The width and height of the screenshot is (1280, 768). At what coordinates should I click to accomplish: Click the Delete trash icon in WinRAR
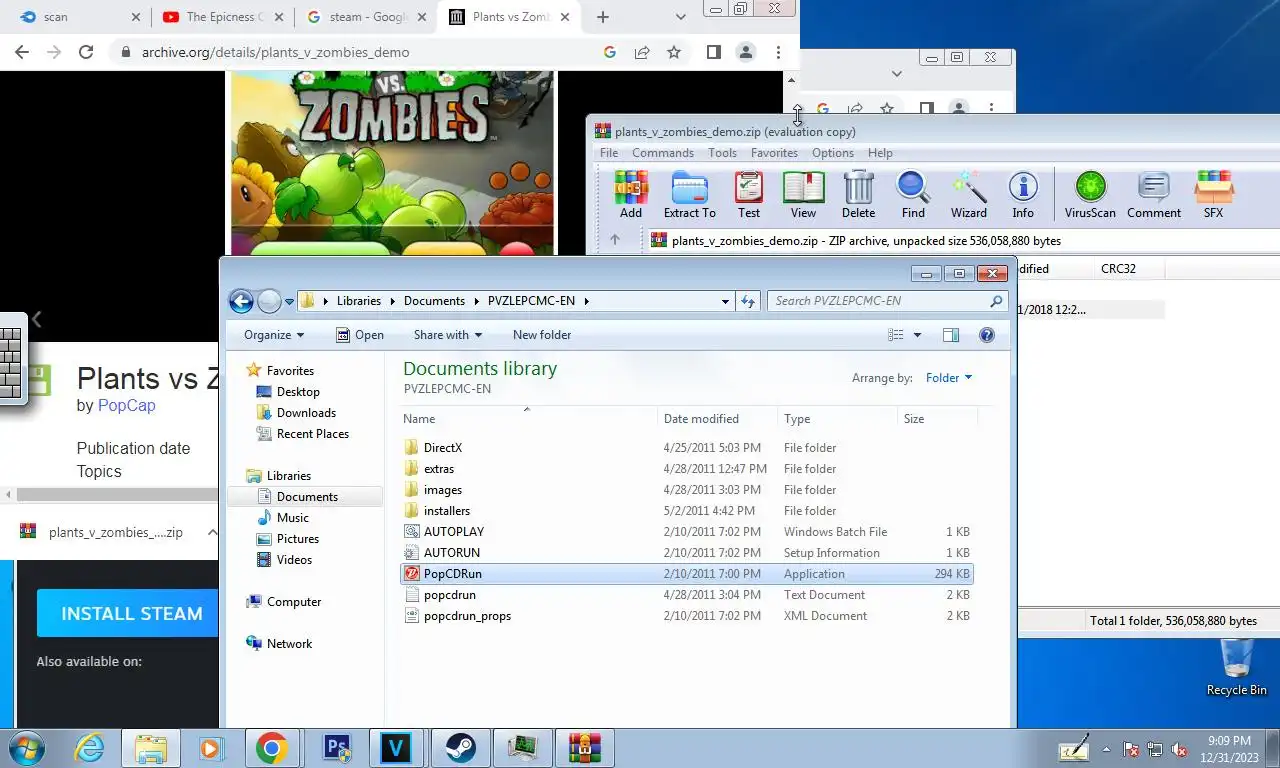pos(858,194)
